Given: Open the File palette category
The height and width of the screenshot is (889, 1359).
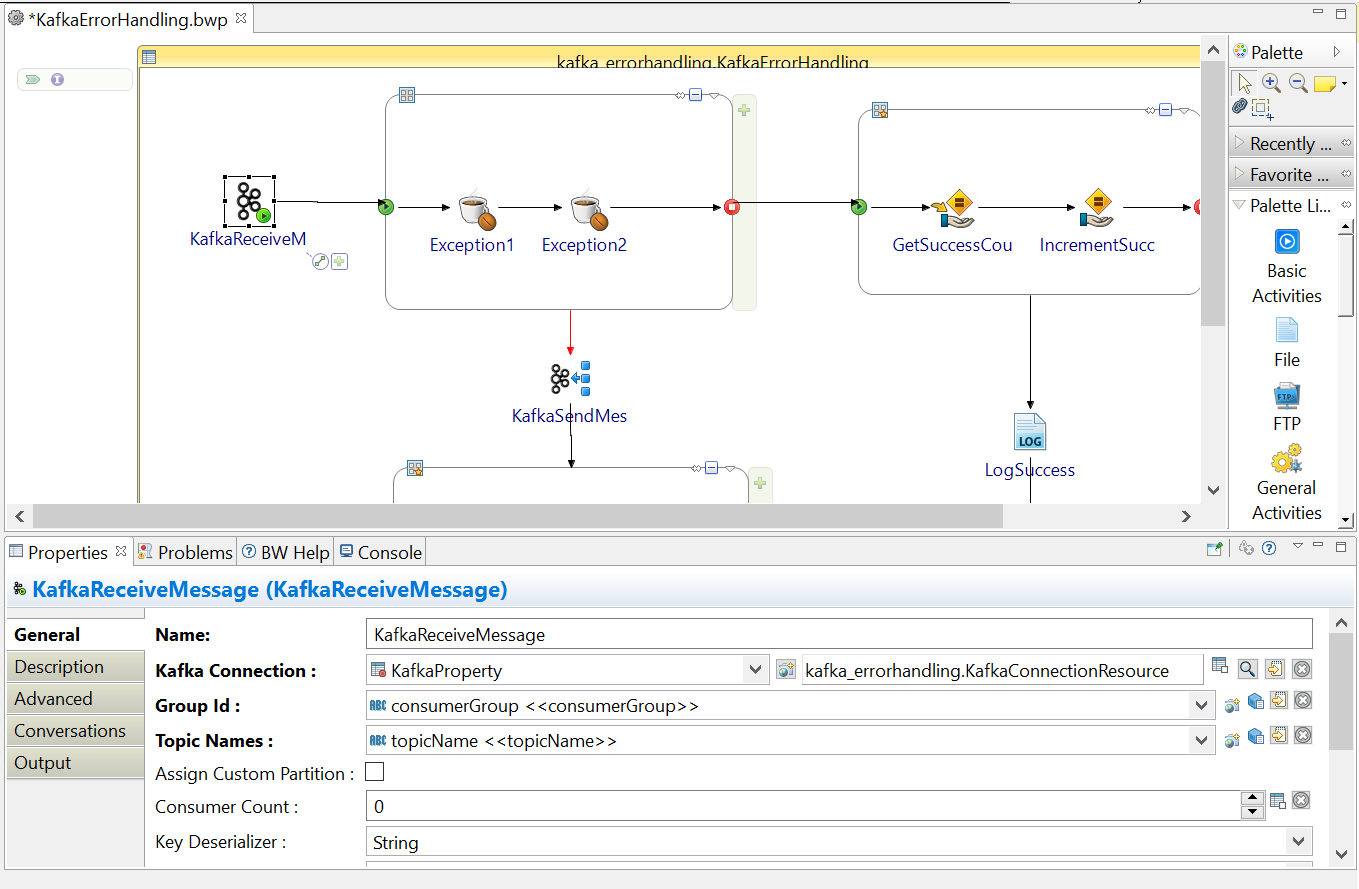Looking at the screenshot, I should click(1287, 343).
